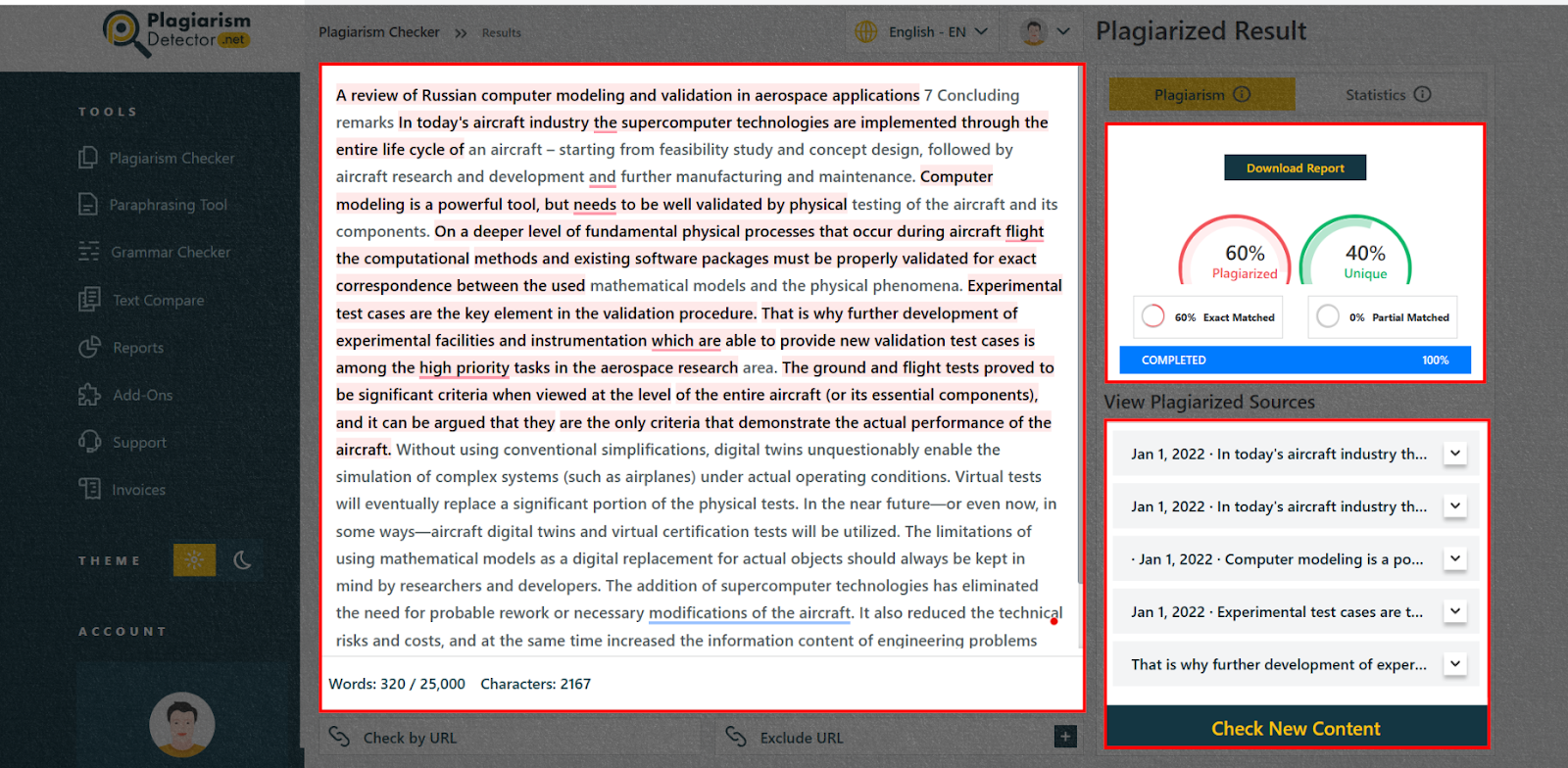
Task: Expand the 'Computer modeling is a po...' source
Action: click(1455, 558)
